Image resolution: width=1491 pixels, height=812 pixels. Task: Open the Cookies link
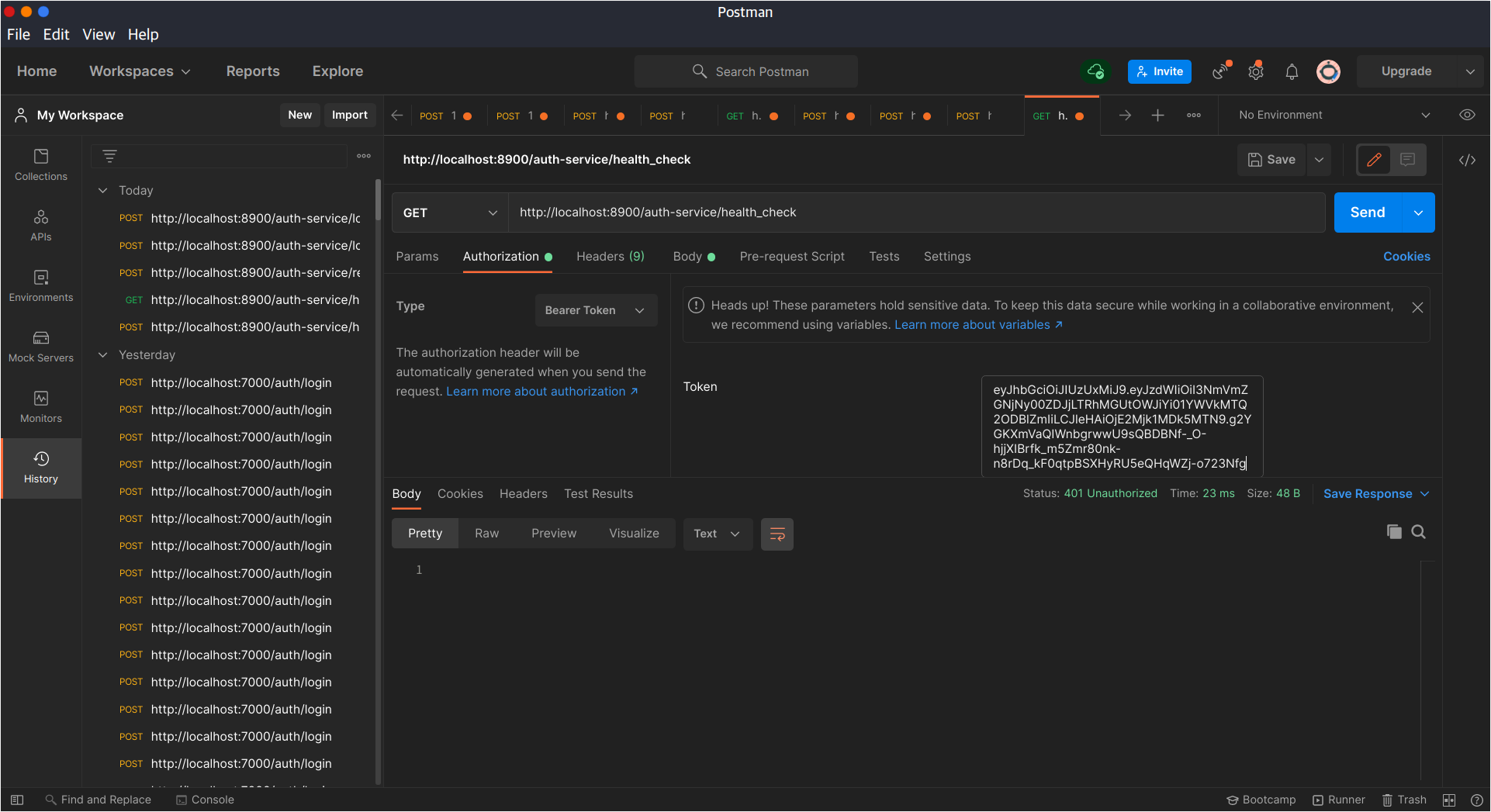1406,257
